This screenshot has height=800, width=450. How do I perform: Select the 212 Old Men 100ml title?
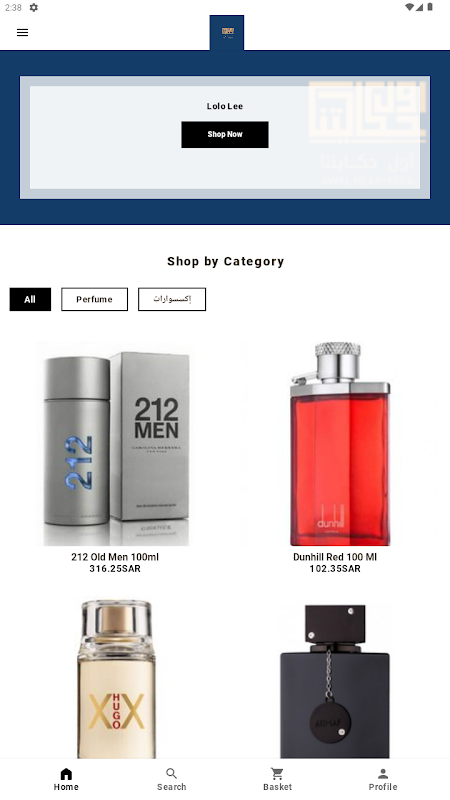(x=115, y=557)
